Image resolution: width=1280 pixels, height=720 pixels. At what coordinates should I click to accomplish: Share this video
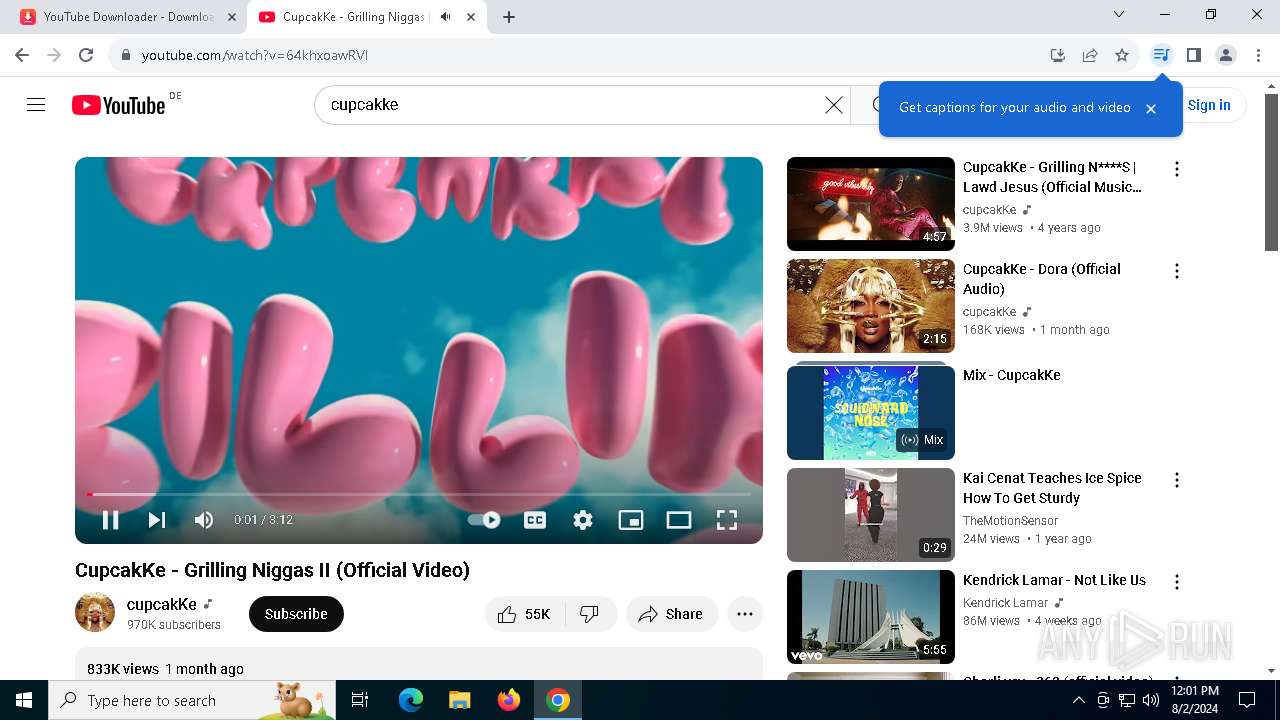point(672,614)
